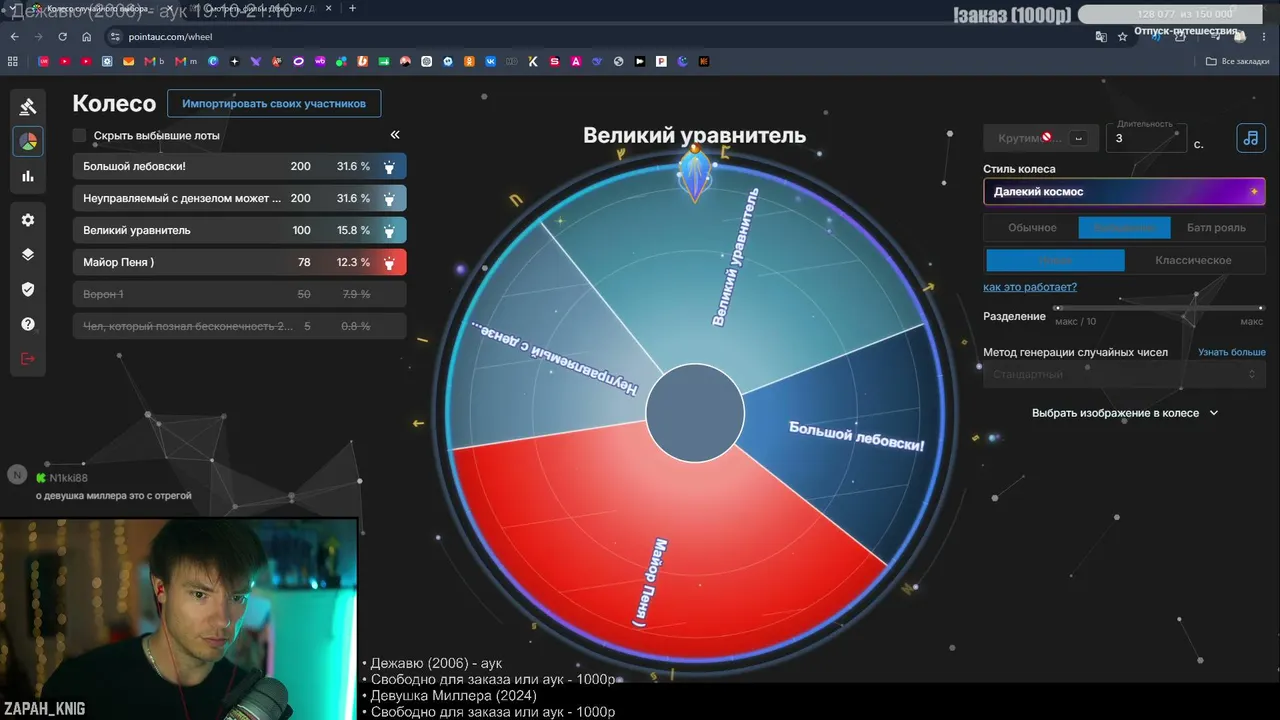Click the Длительность duration input field

pyautogui.click(x=1146, y=138)
